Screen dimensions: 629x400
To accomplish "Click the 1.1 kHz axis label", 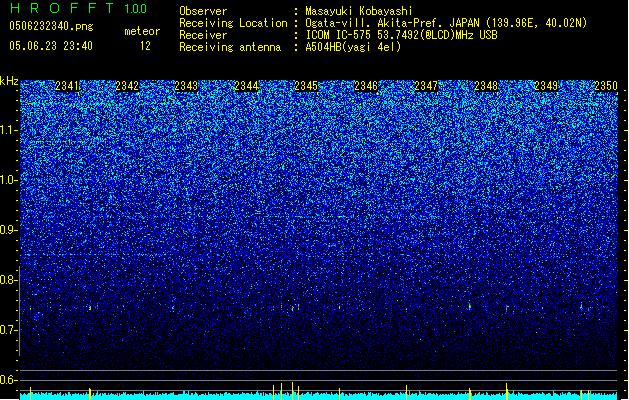I will 9,130.
